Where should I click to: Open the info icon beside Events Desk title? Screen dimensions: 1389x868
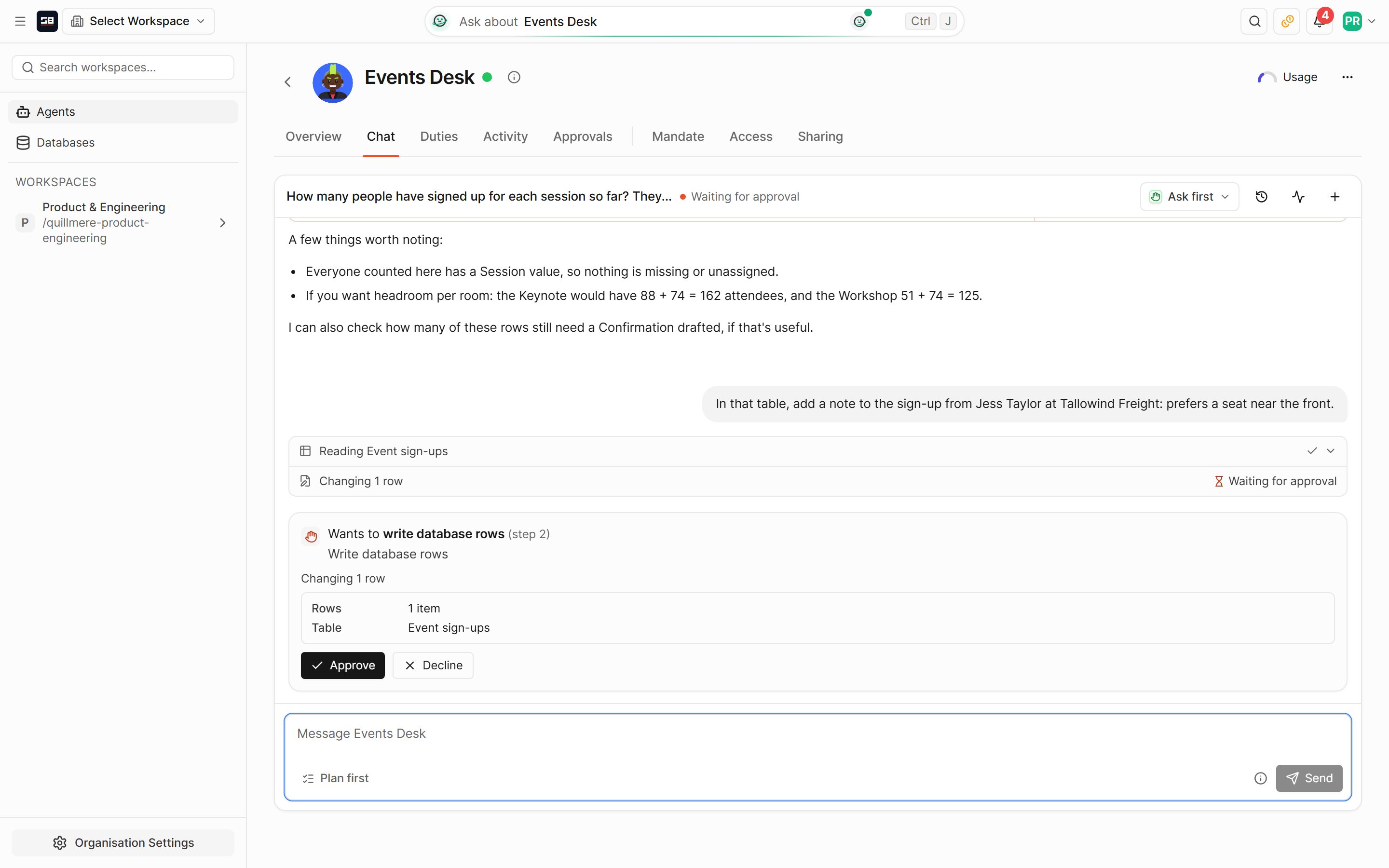pyautogui.click(x=514, y=77)
